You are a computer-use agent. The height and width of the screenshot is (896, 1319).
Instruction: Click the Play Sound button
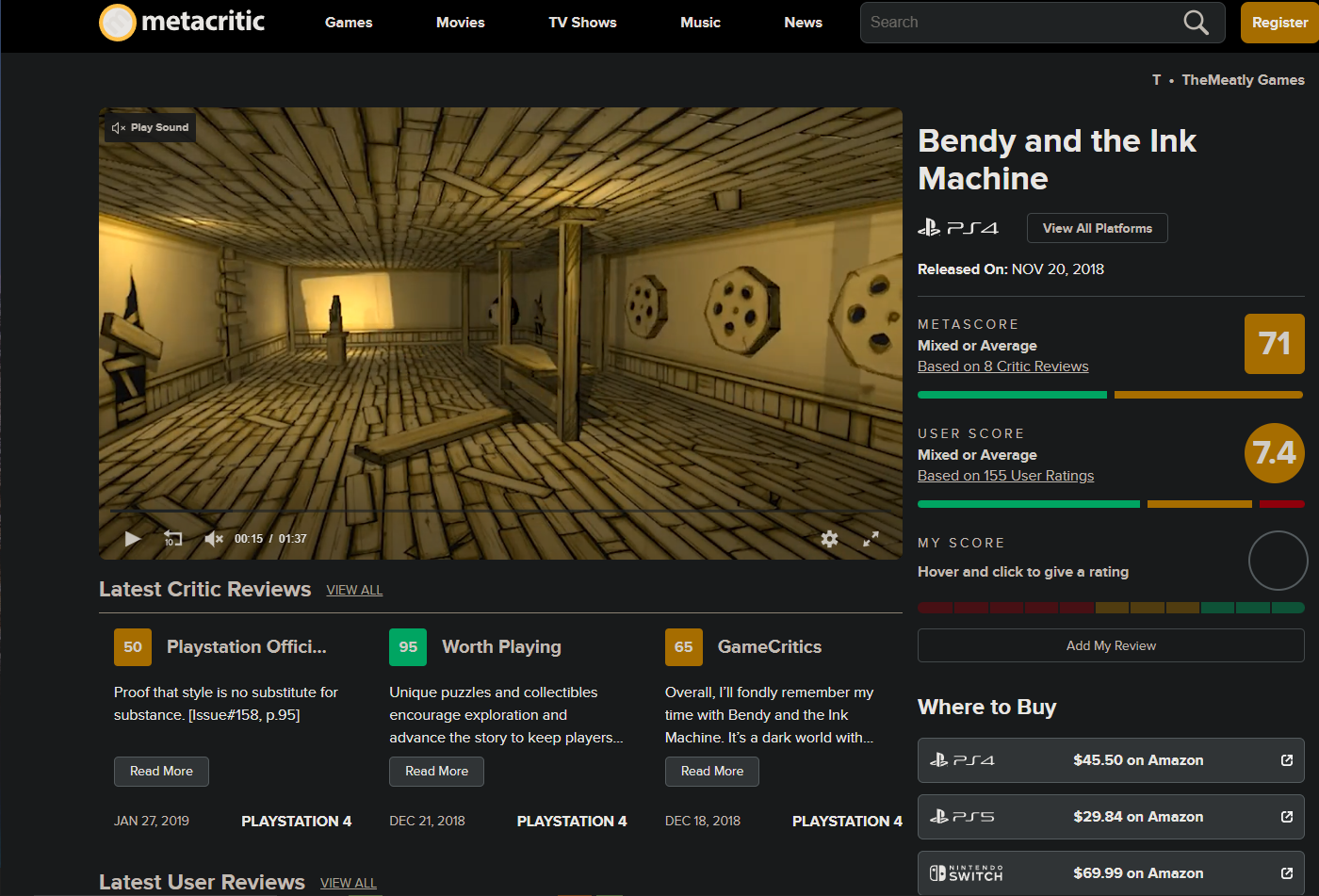[x=151, y=127]
